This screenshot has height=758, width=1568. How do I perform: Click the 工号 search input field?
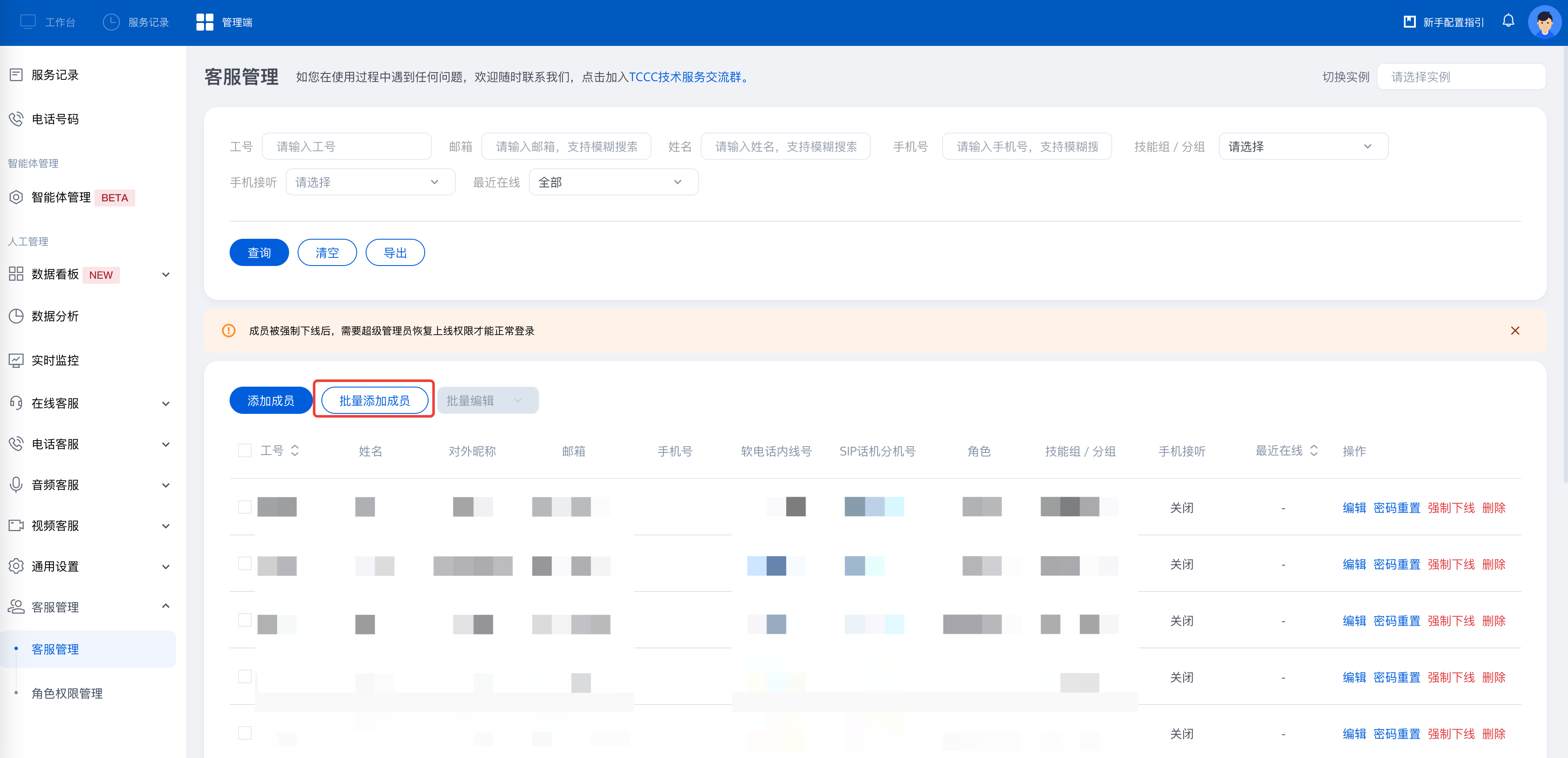347,147
